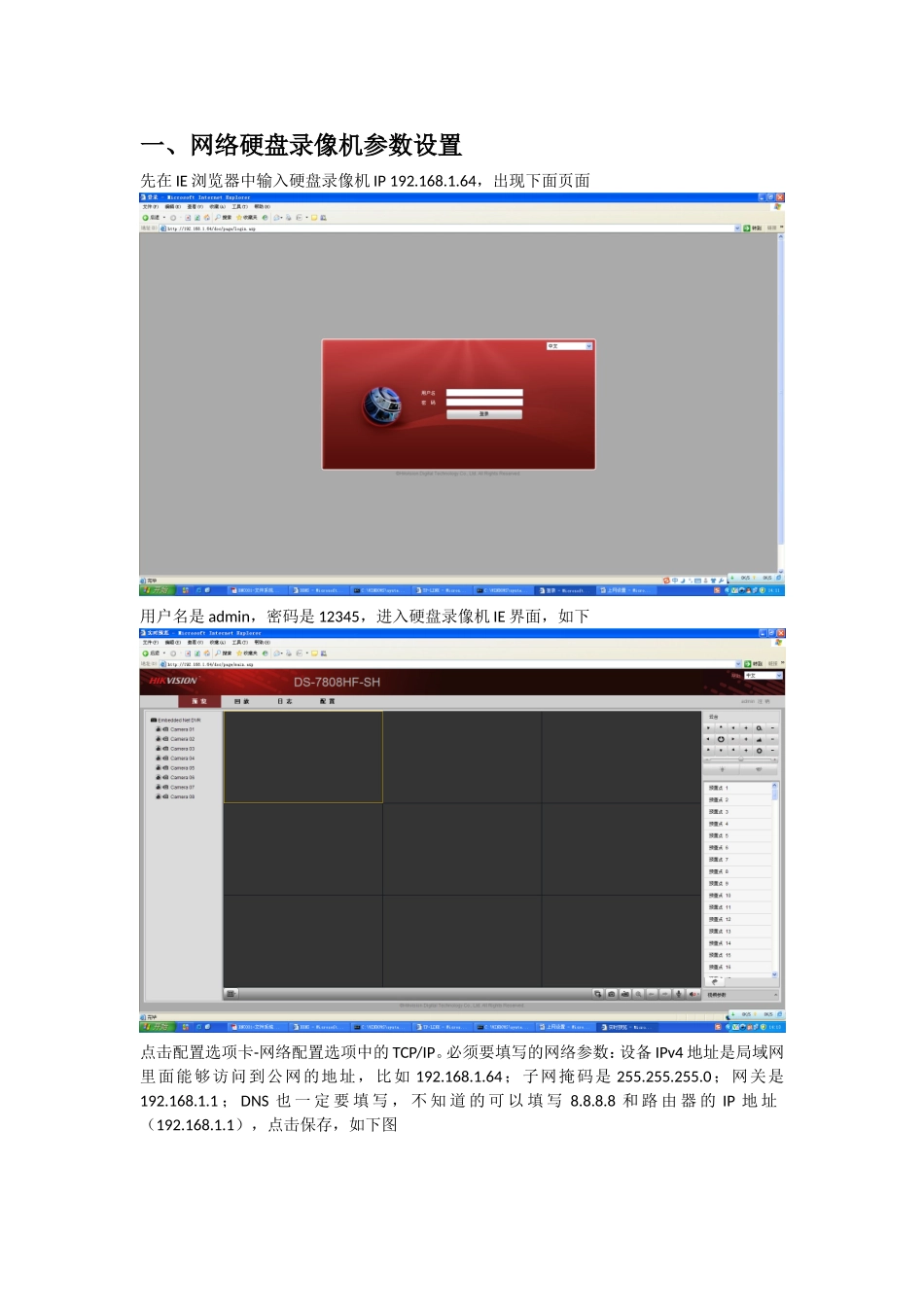Viewport: 924px width, 1307px height.
Task: Click the preset list vertical scrollbar
Action: (x=775, y=879)
